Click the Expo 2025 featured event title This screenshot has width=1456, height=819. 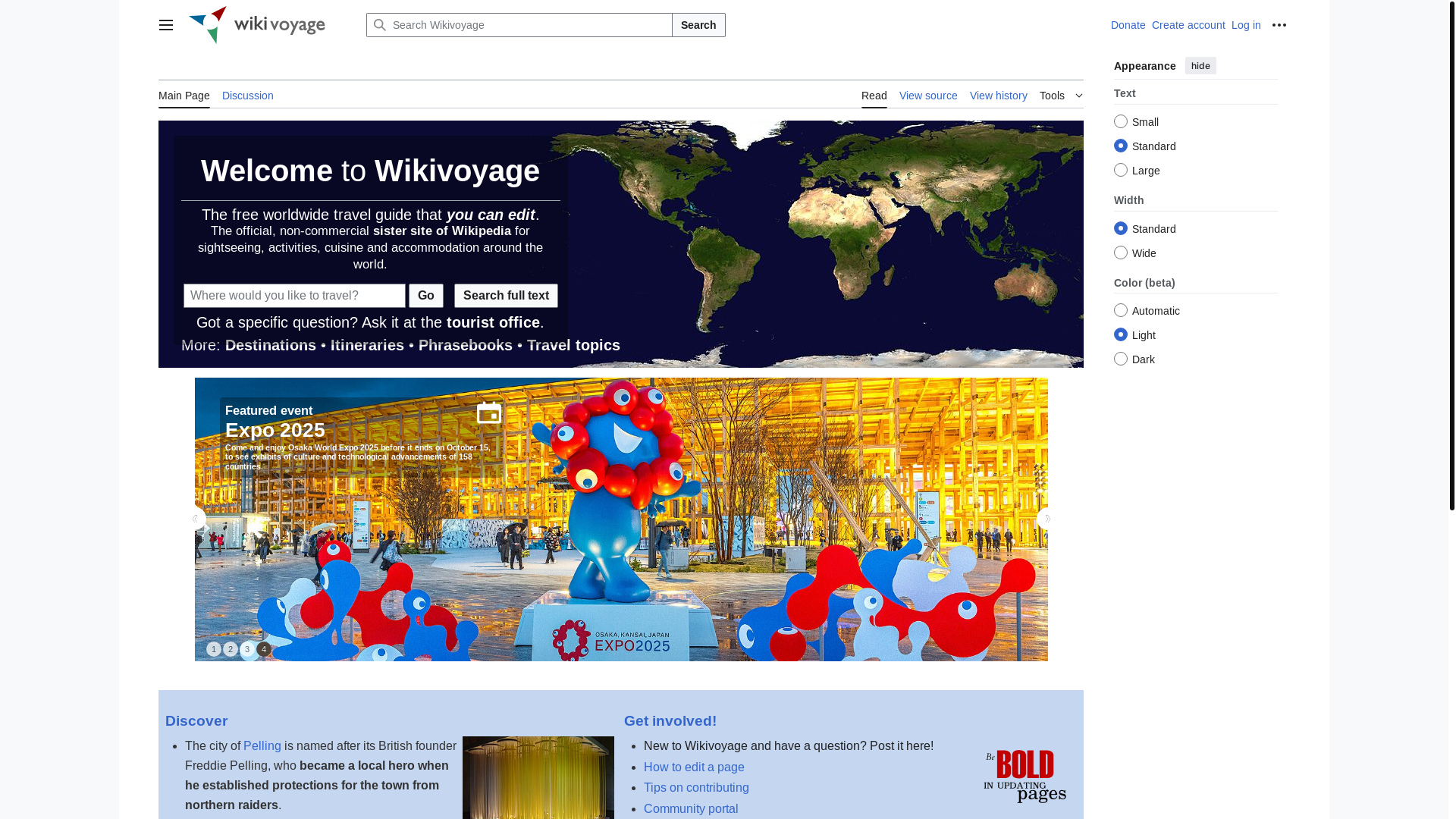pyautogui.click(x=275, y=430)
